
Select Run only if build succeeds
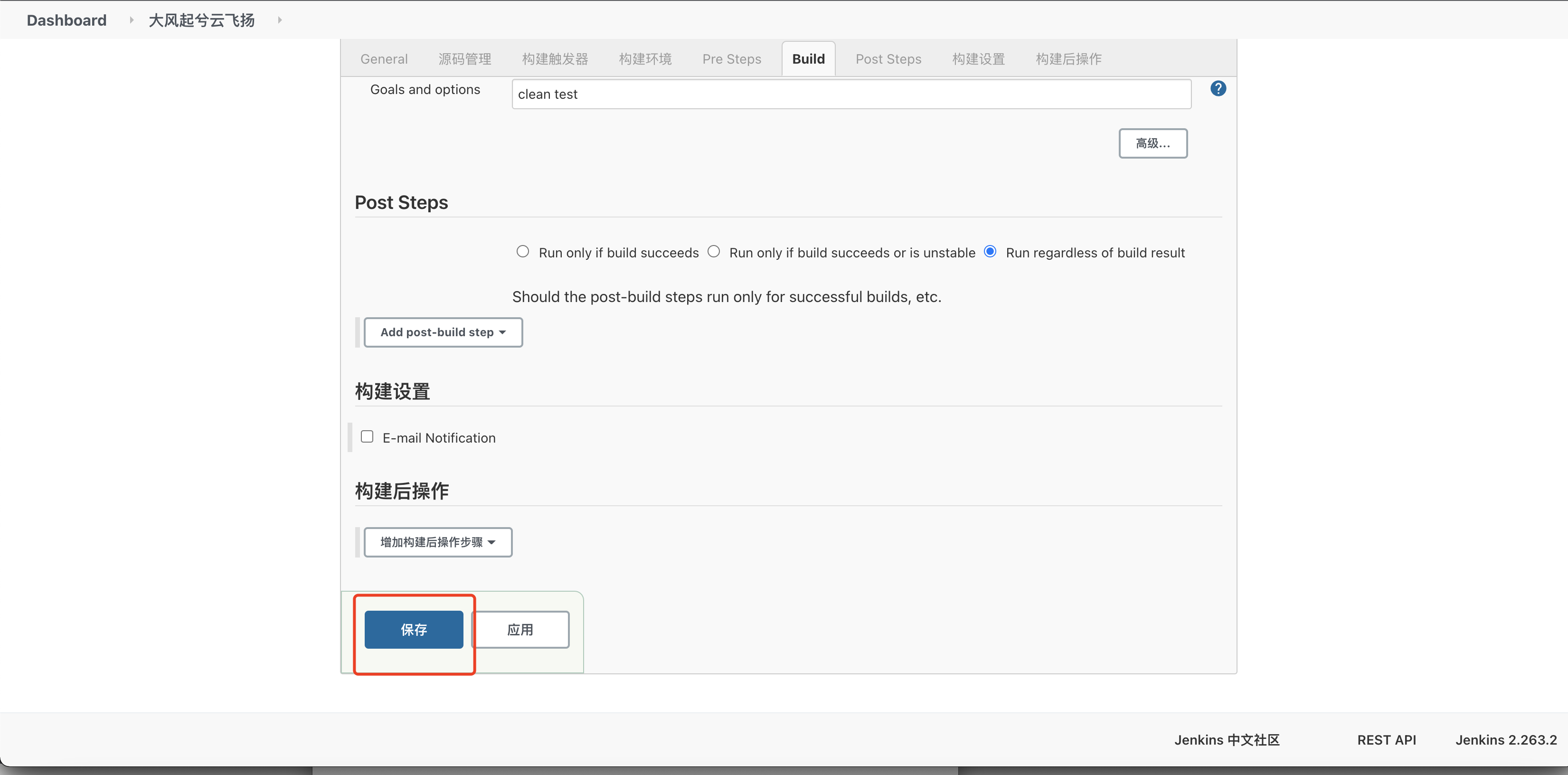pos(522,251)
